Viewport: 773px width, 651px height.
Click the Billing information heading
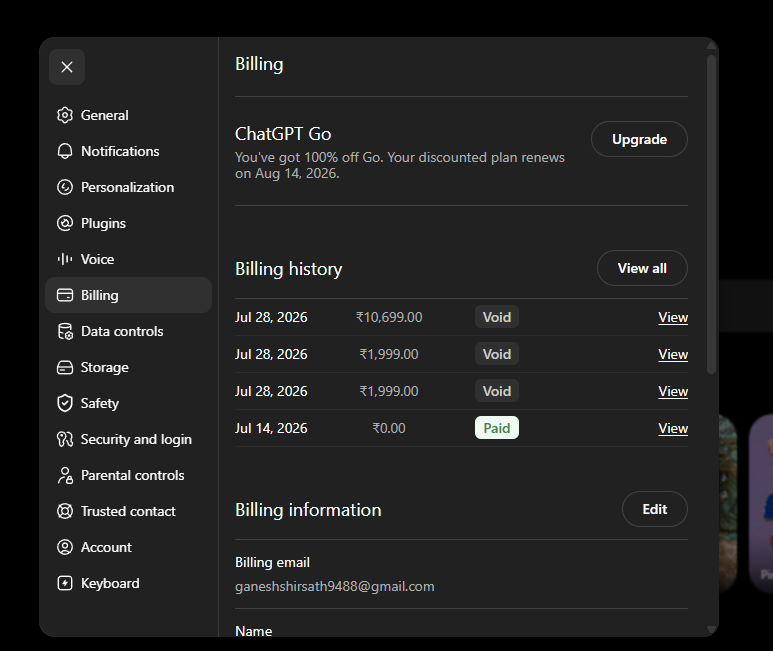[308, 510]
